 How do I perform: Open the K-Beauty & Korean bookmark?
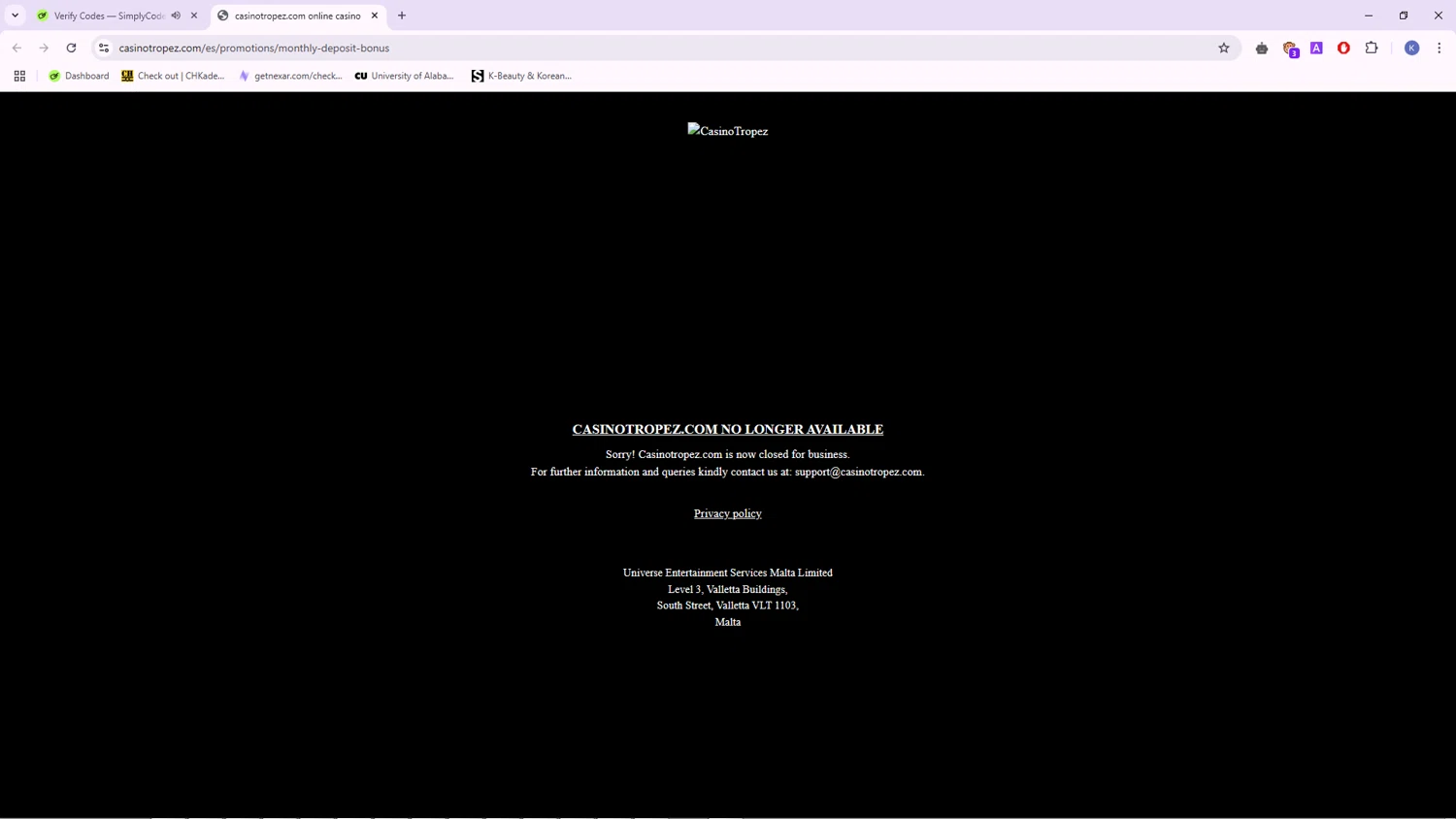[x=521, y=76]
